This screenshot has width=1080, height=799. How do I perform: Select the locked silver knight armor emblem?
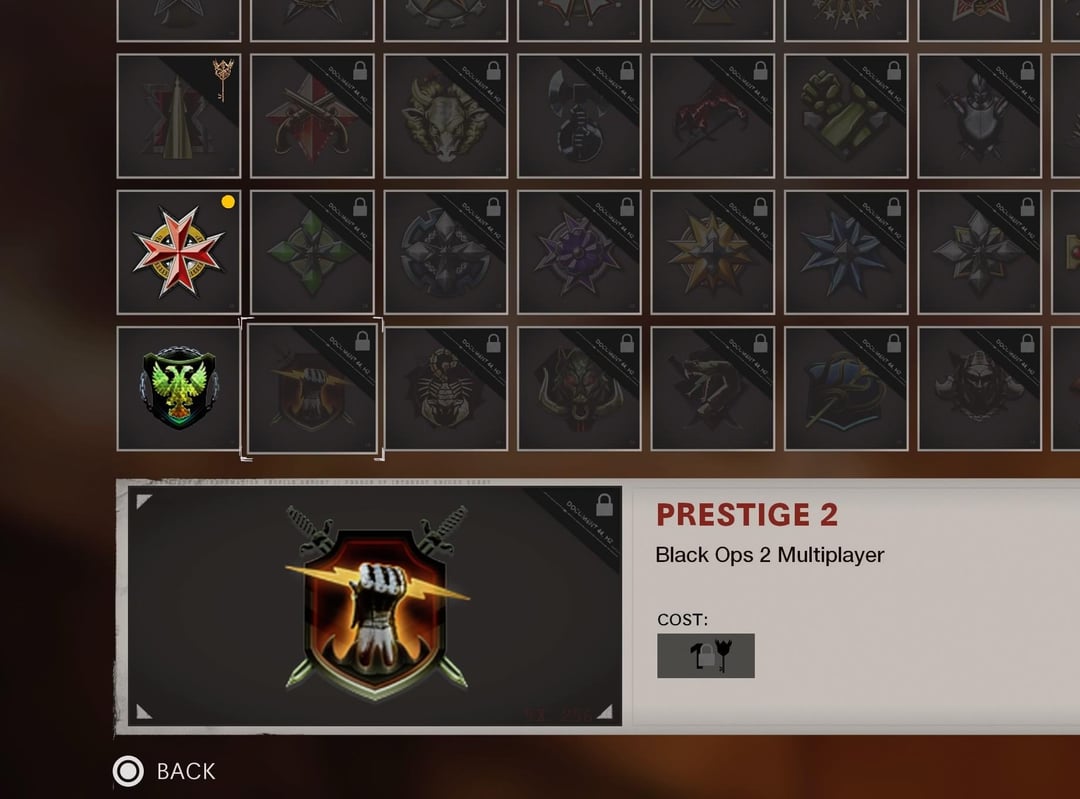pos(980,116)
